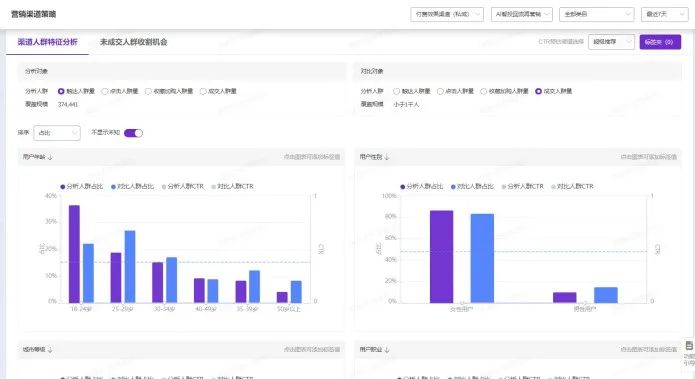Click the 50岁以上 axis label
The height and width of the screenshot is (379, 695).
click(289, 309)
